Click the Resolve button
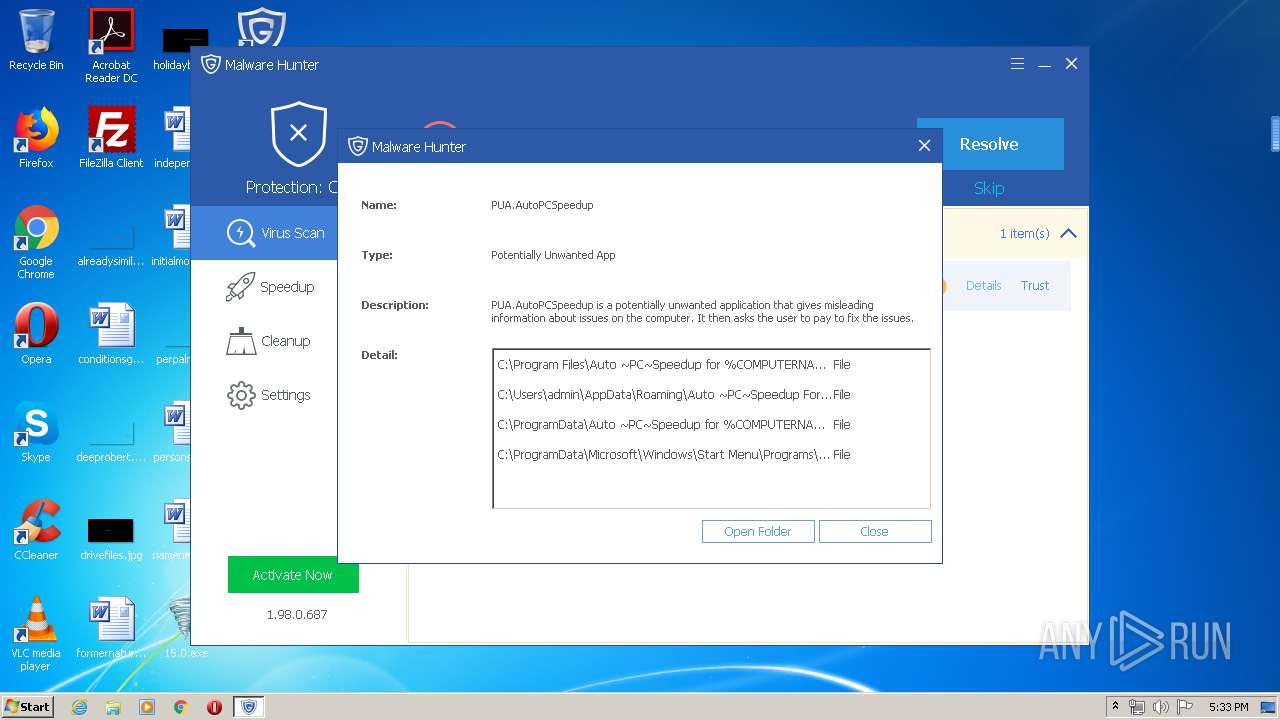Viewport: 1280px width, 720px height. click(990, 144)
